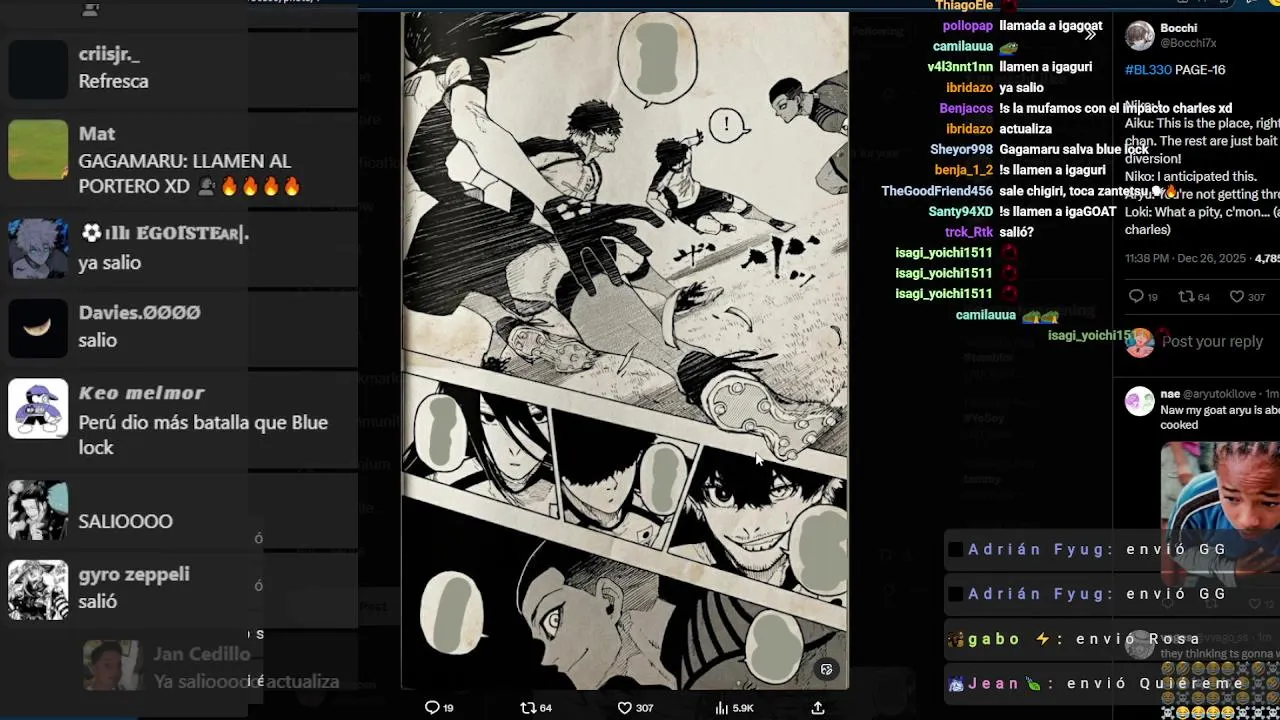
Task: Click the image description icon on manga page corner
Action: coord(826,669)
